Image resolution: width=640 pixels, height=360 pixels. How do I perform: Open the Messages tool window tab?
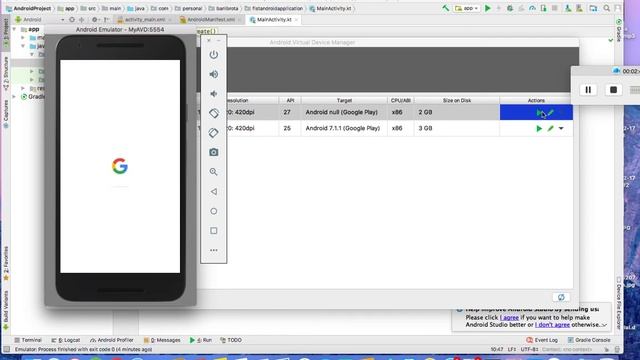pyautogui.click(x=162, y=340)
